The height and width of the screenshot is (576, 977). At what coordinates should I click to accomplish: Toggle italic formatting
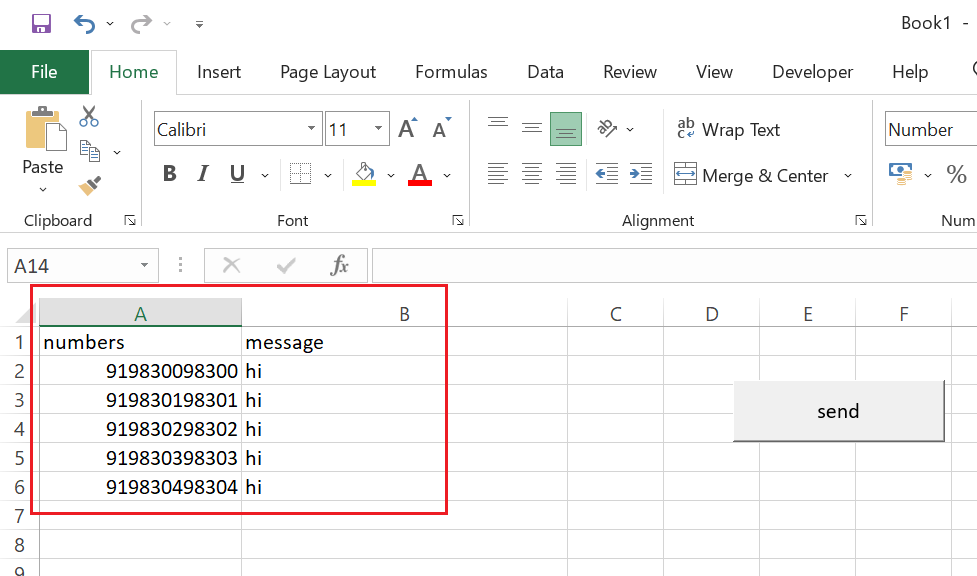coord(203,173)
